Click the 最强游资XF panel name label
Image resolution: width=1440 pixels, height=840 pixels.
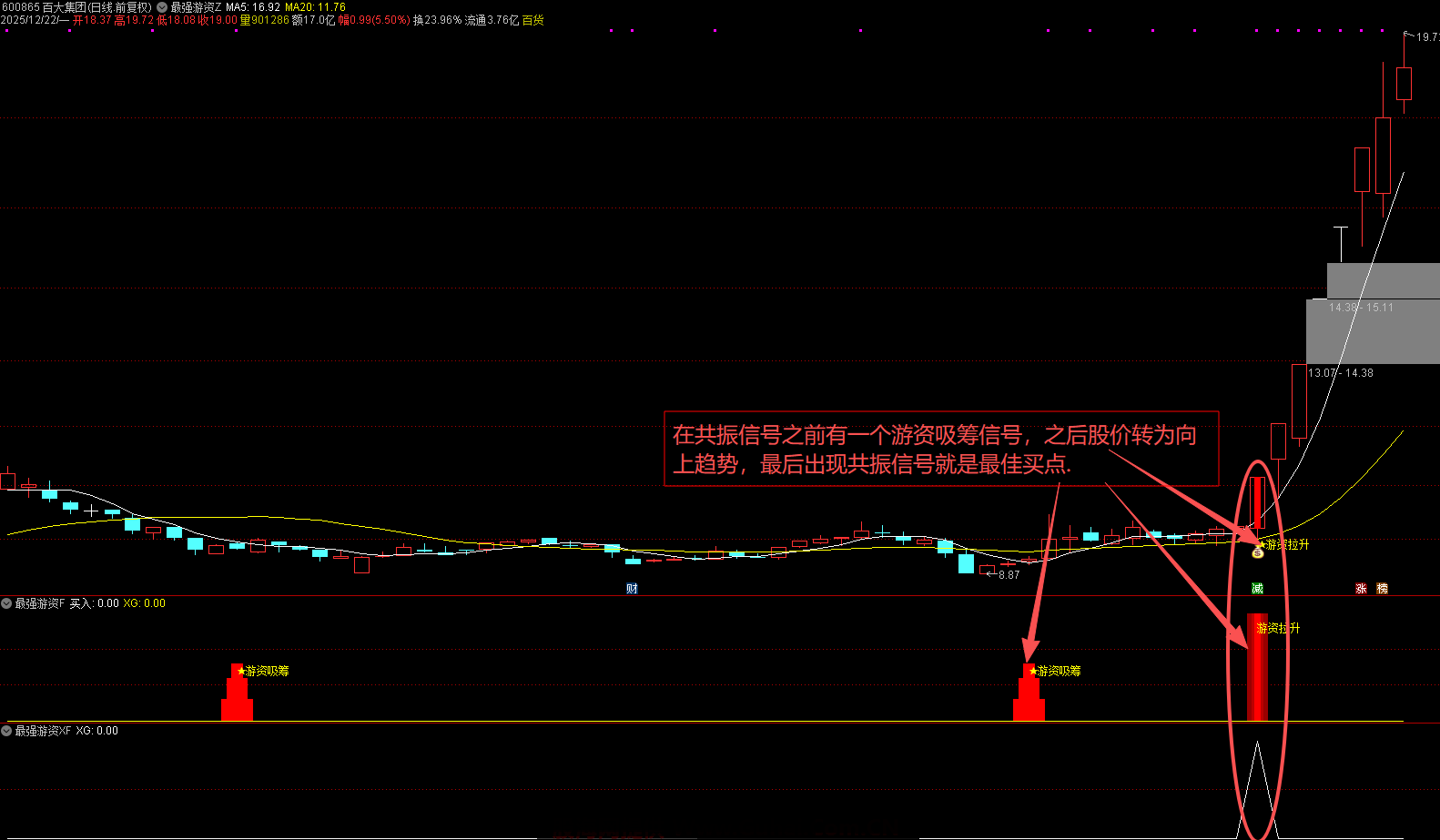point(43,731)
